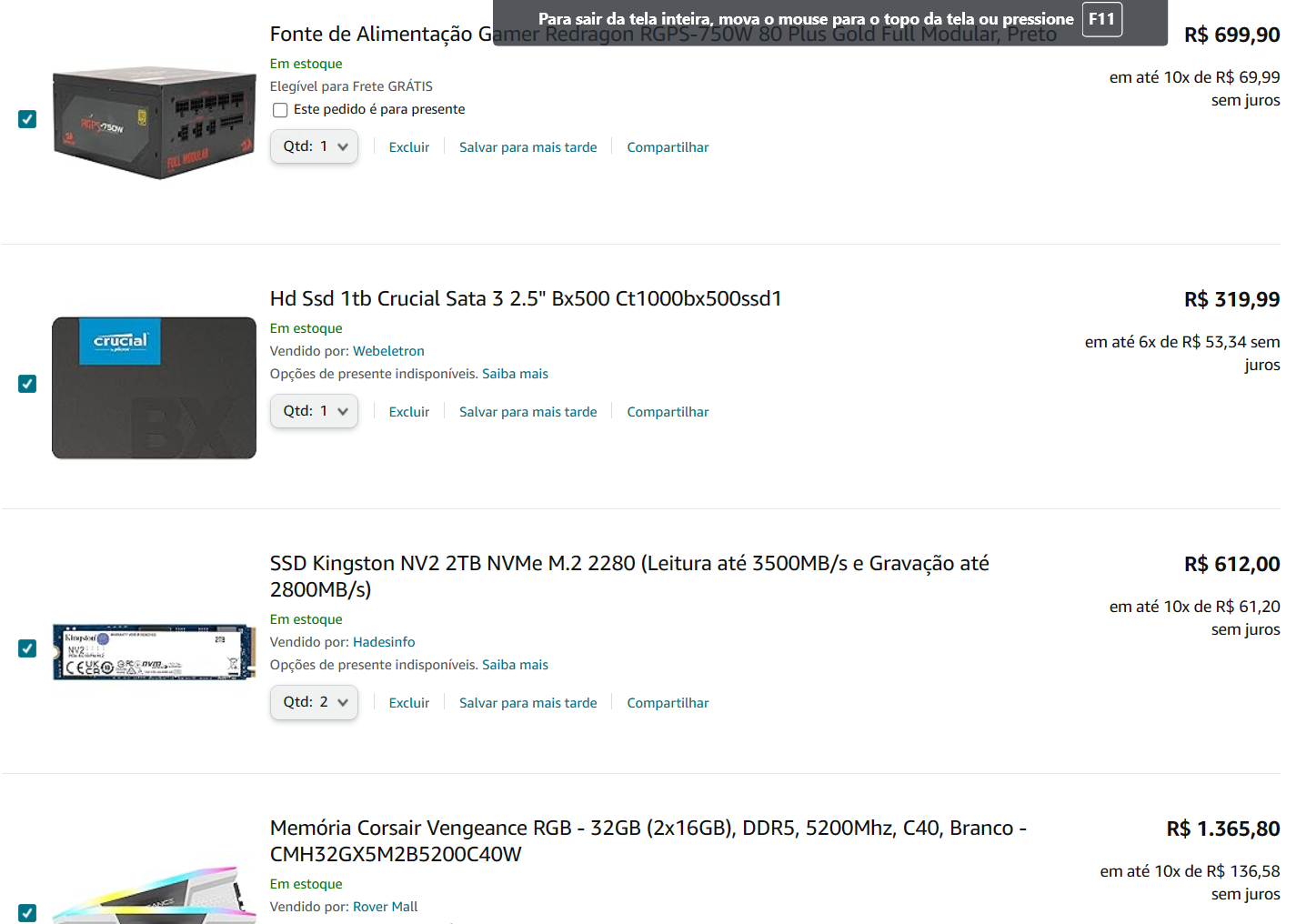Open seller link Hadesinfo
Screen dimensions: 1296x924
click(x=384, y=642)
